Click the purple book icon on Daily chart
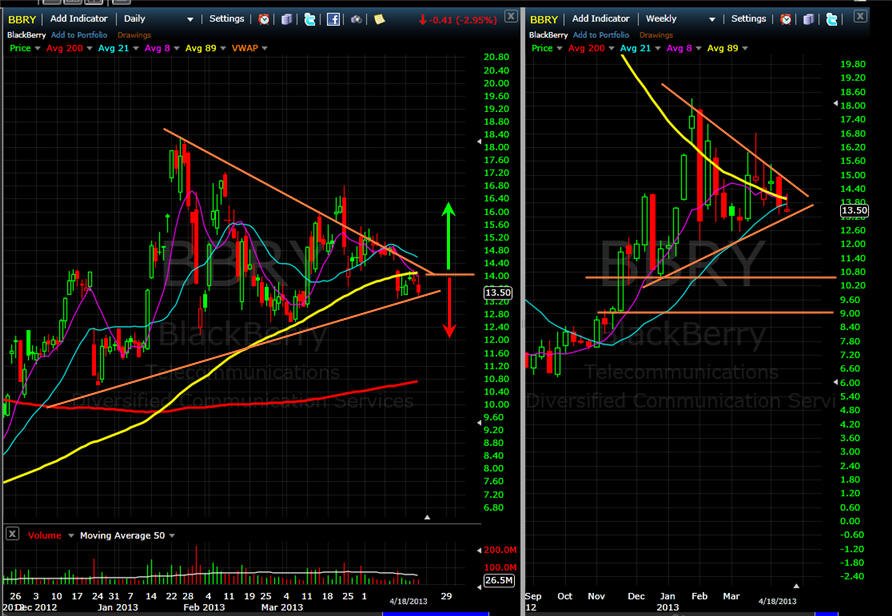The height and width of the screenshot is (616, 892). click(287, 19)
